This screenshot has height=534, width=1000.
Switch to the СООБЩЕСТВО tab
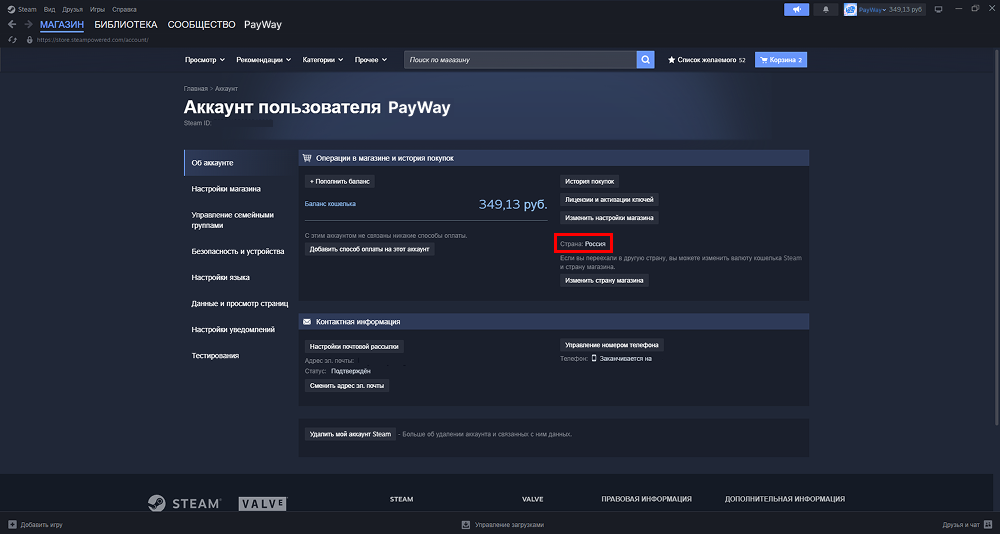(x=202, y=25)
